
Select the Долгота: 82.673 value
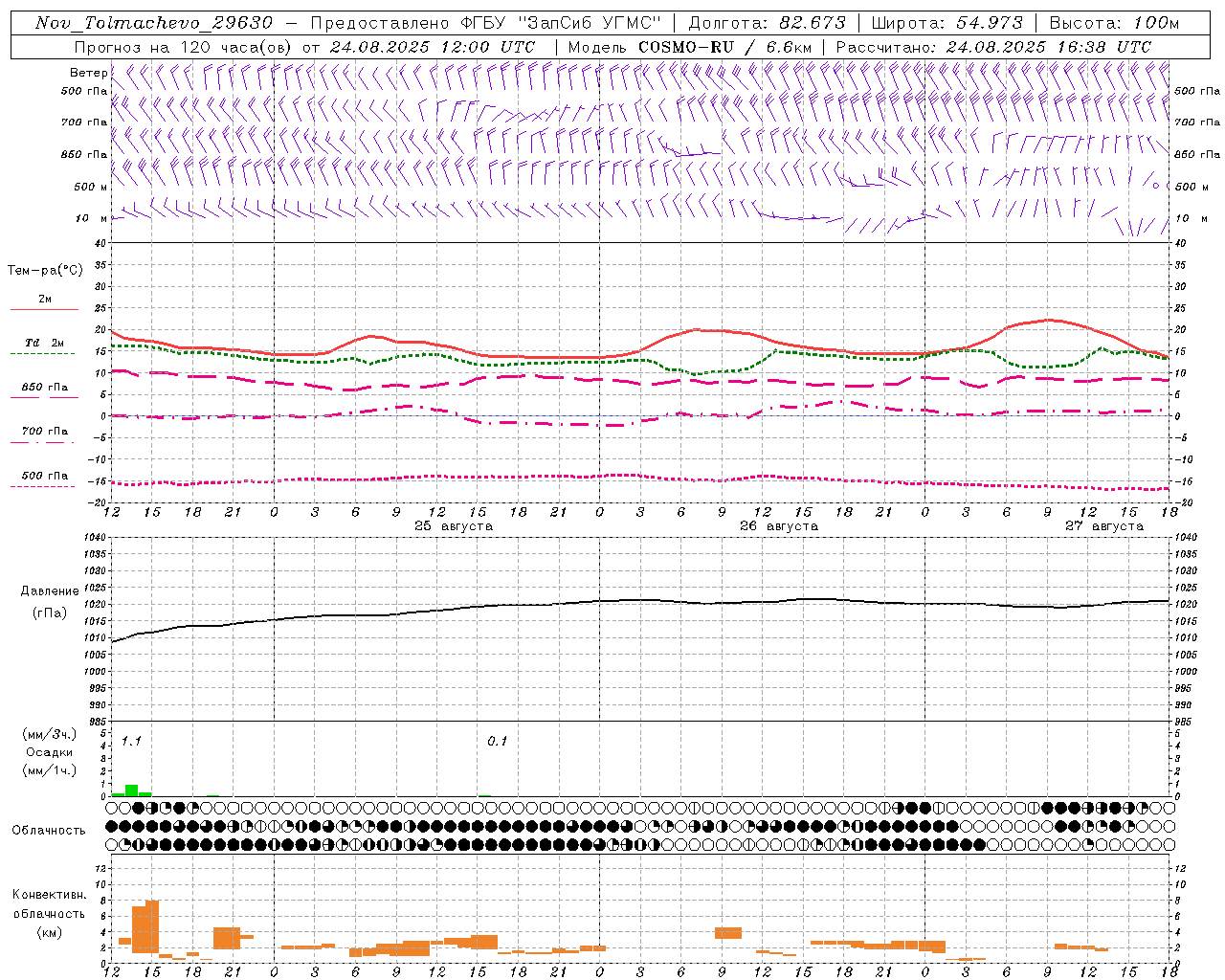(x=768, y=23)
